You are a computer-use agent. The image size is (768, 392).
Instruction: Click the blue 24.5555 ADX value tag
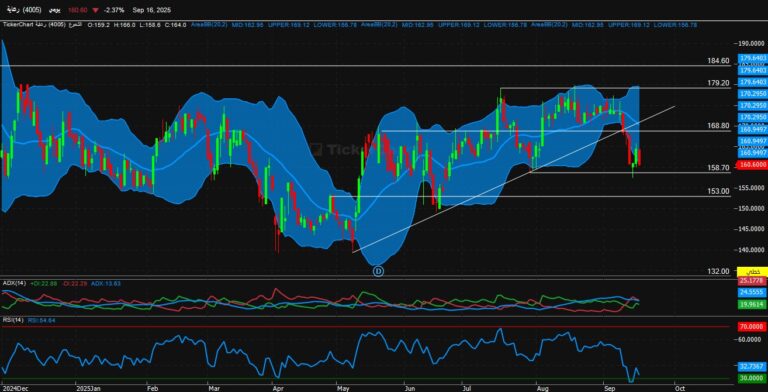pos(752,292)
